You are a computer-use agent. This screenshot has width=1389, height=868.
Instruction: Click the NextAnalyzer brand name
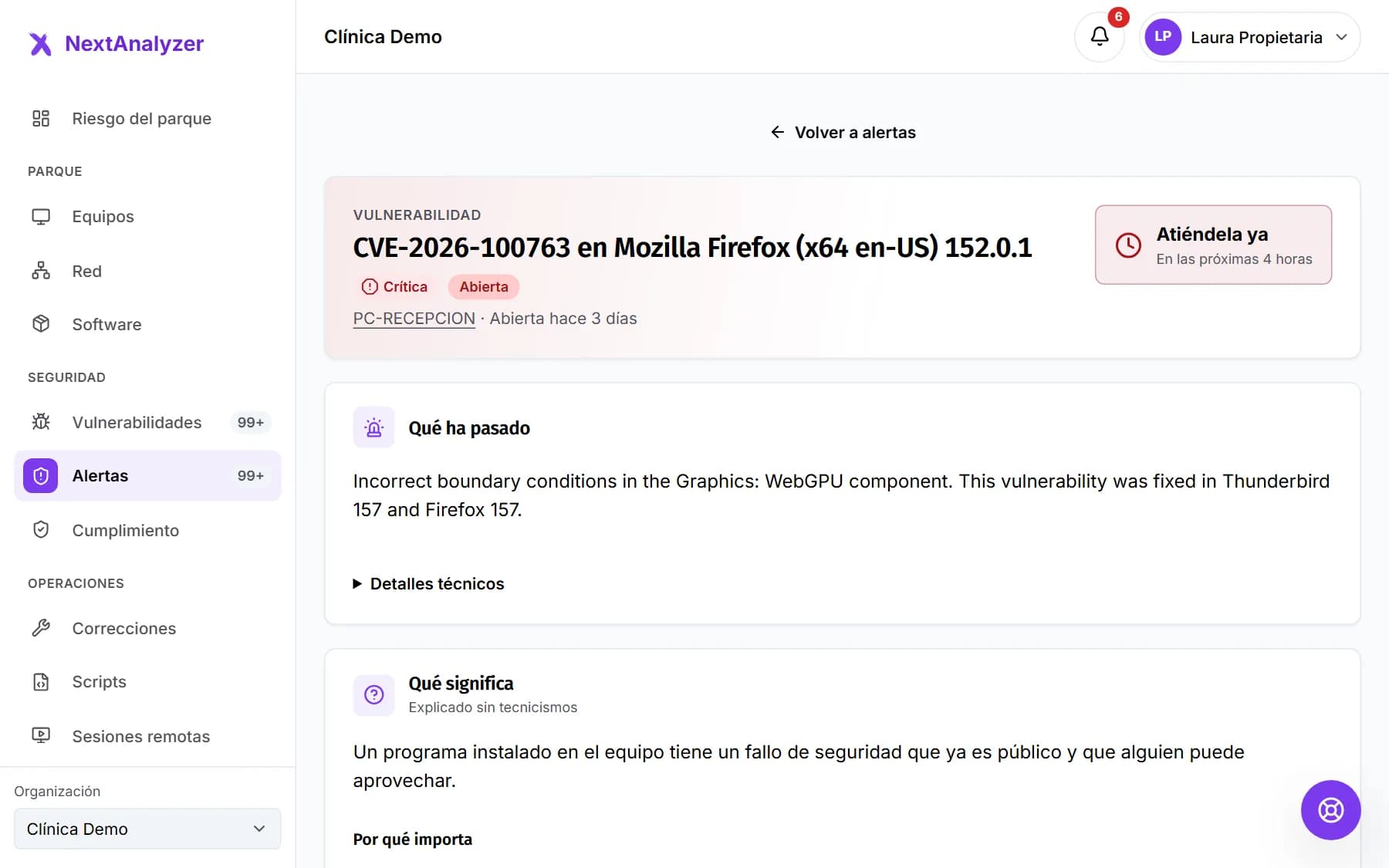coord(134,43)
